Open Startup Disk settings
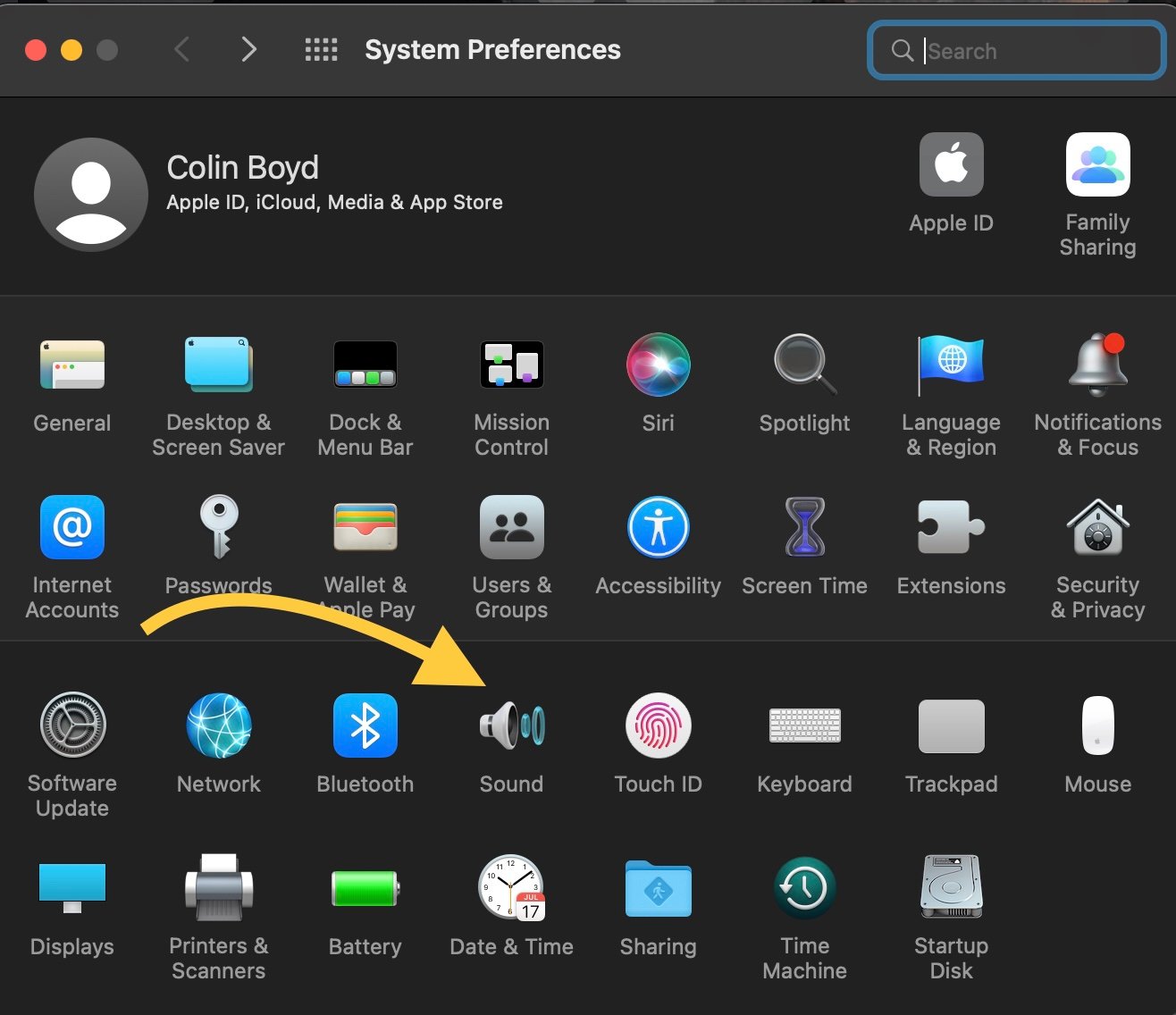1176x1015 pixels. click(x=952, y=888)
